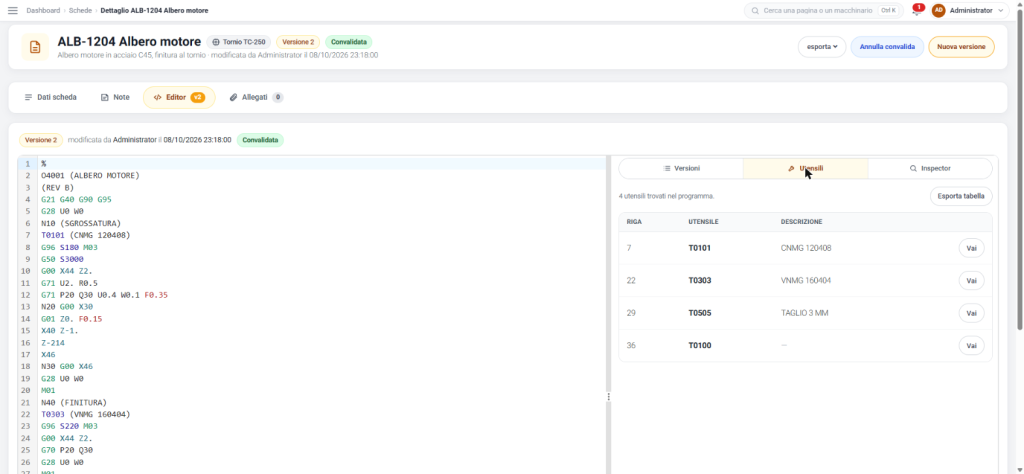The height and width of the screenshot is (474, 1024).
Task: Click the search magnifier icon
Action: (x=755, y=11)
